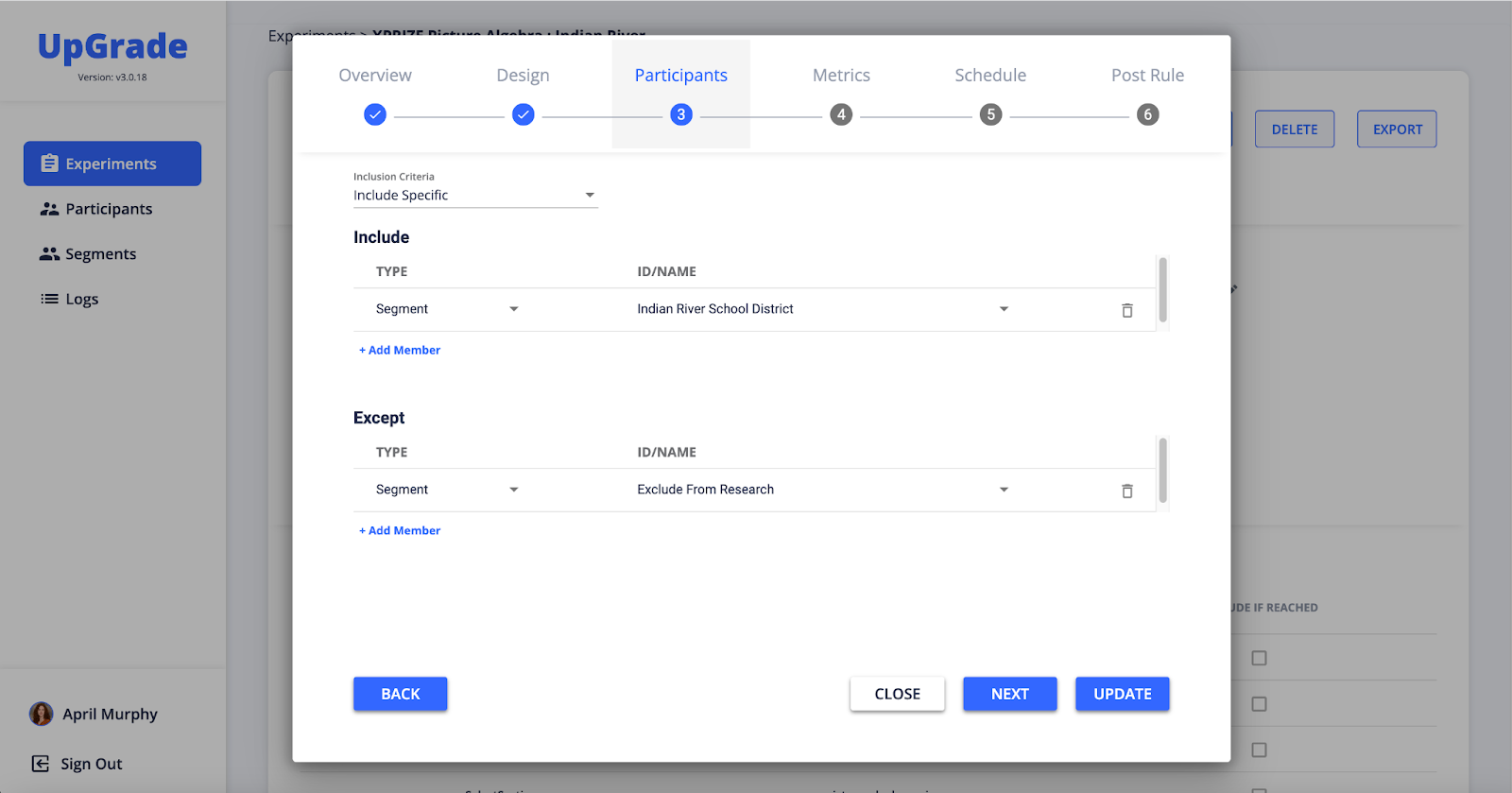The height and width of the screenshot is (793, 1512).
Task: Open the Participants sidebar page
Action: [108, 209]
